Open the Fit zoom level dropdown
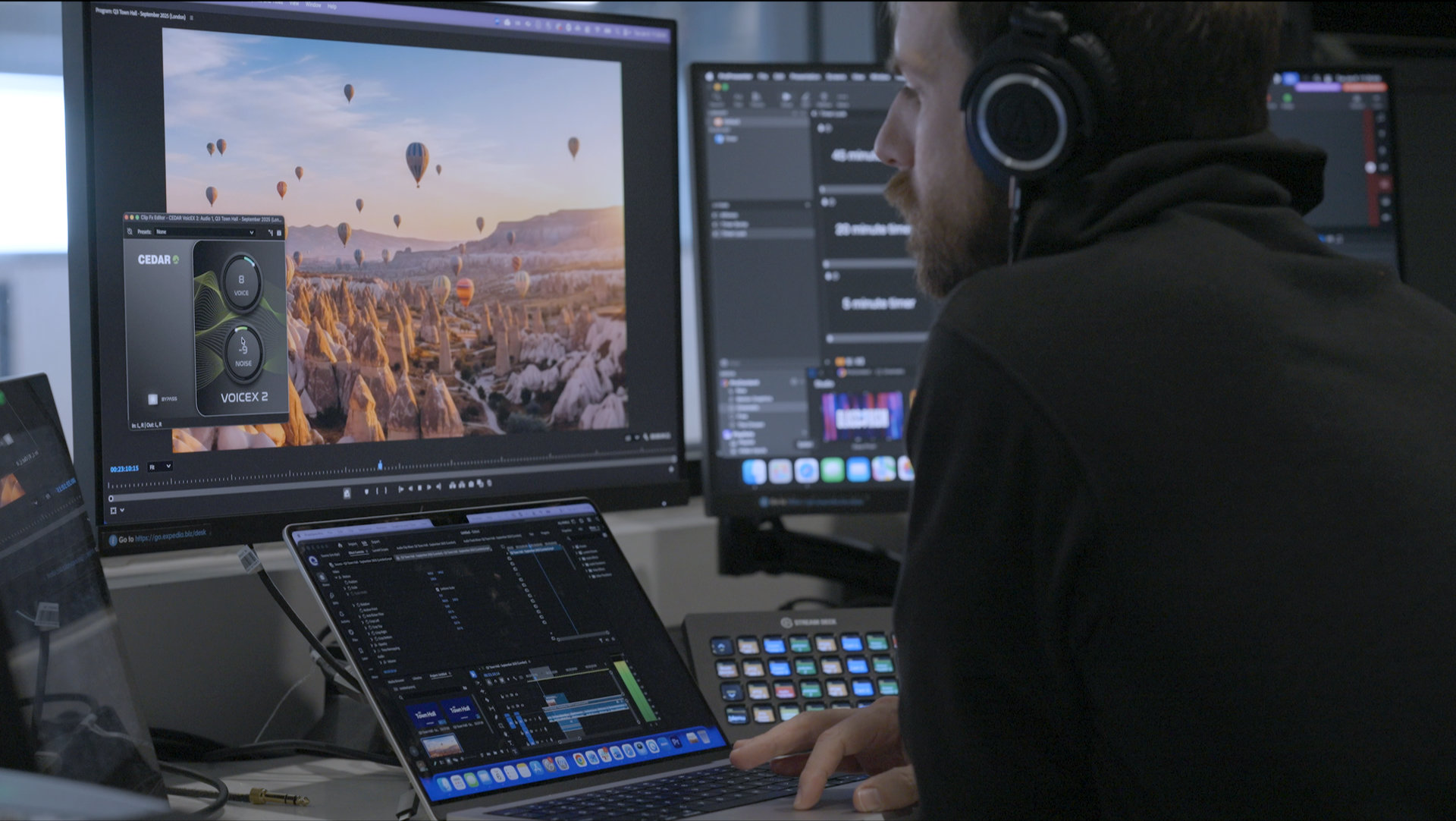This screenshot has height=821, width=1456. click(x=159, y=467)
